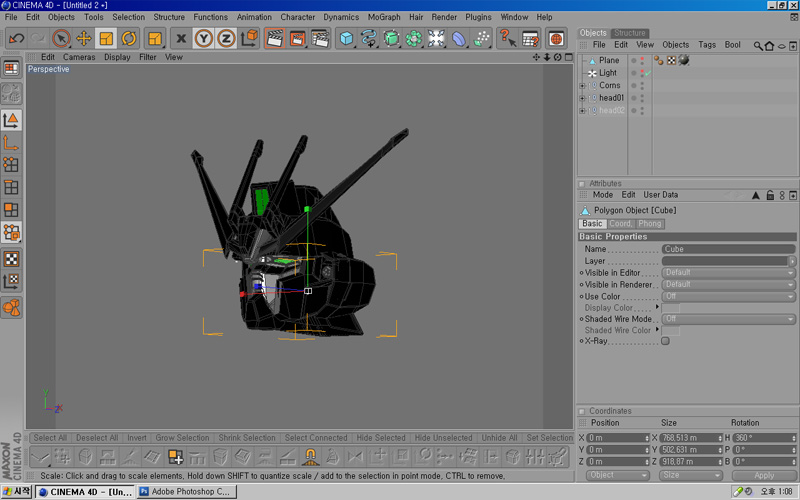Open the viewport Display menu
Viewport: 800px width, 500px height.
tap(117, 57)
